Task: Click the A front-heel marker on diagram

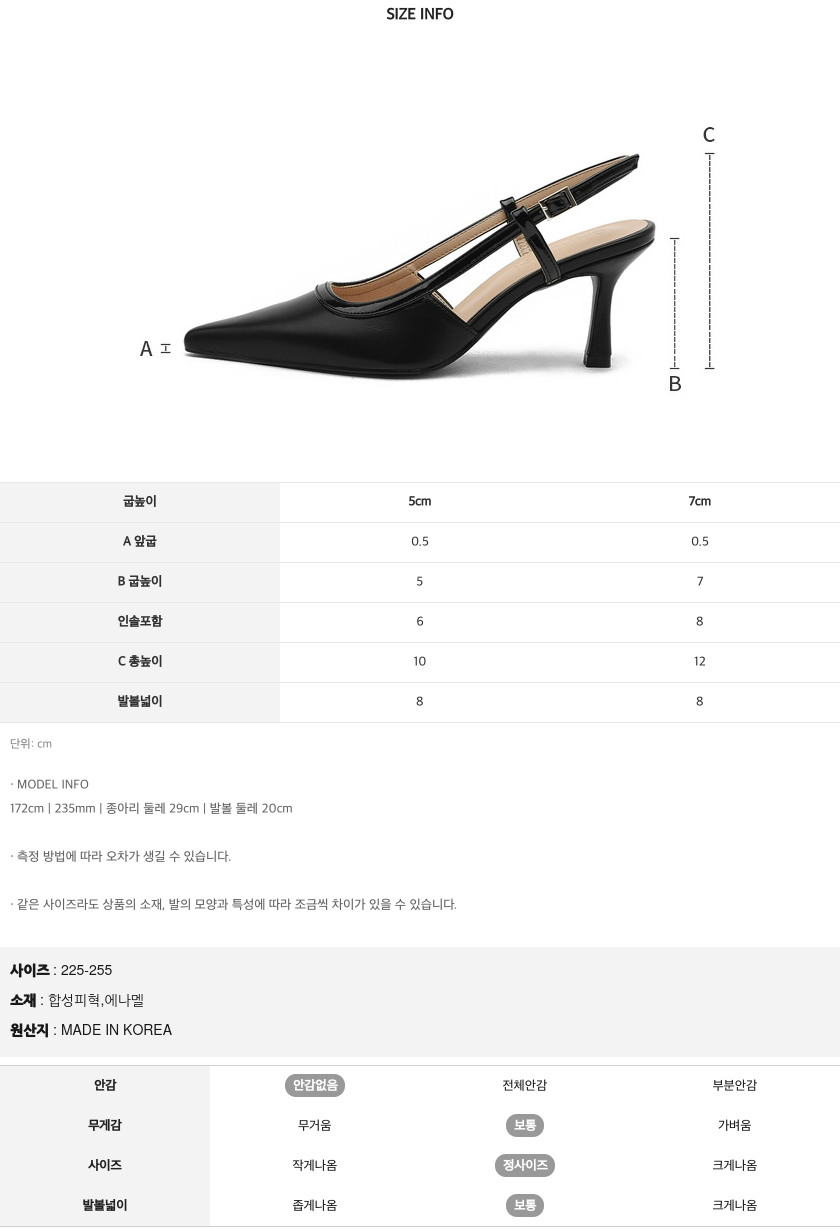Action: (146, 349)
